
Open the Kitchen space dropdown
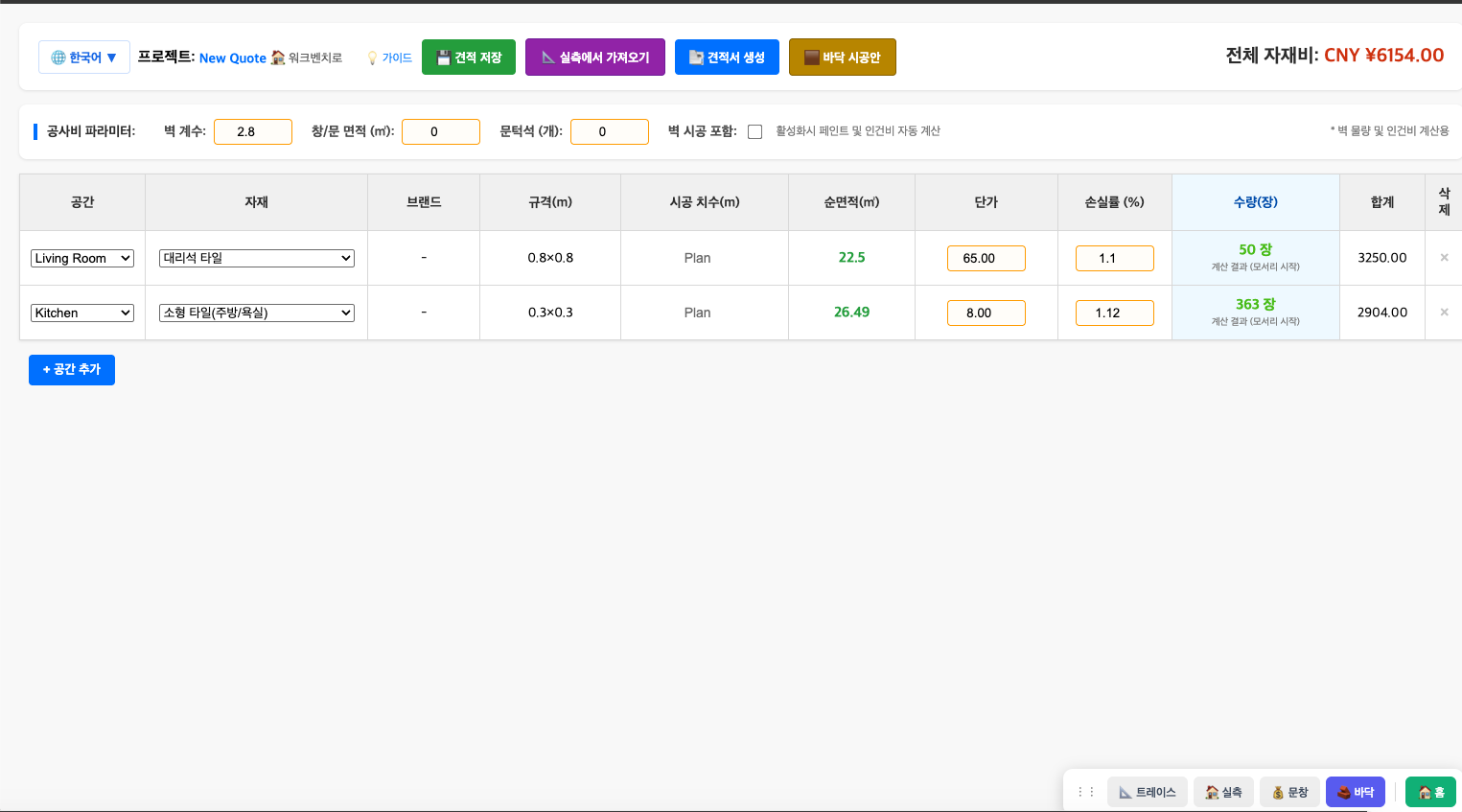pos(82,313)
